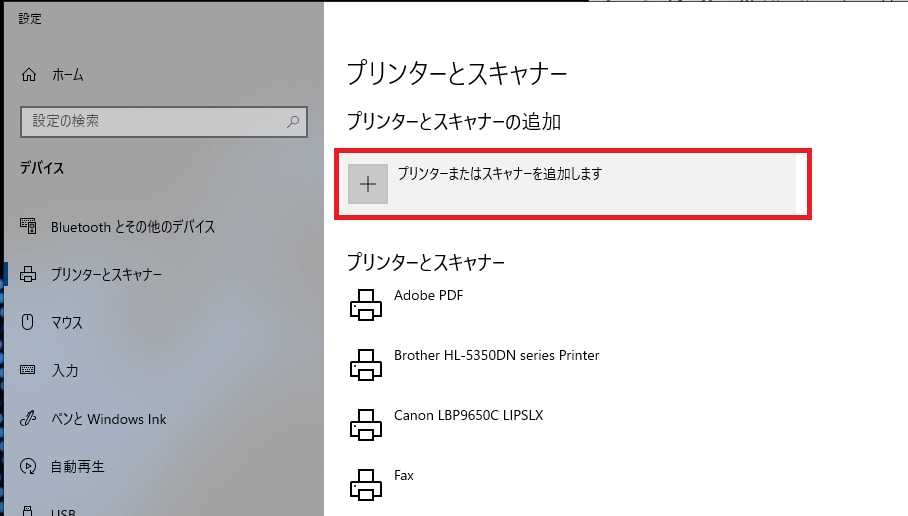Select プリンターとスキャナー in sidebar

[106, 274]
